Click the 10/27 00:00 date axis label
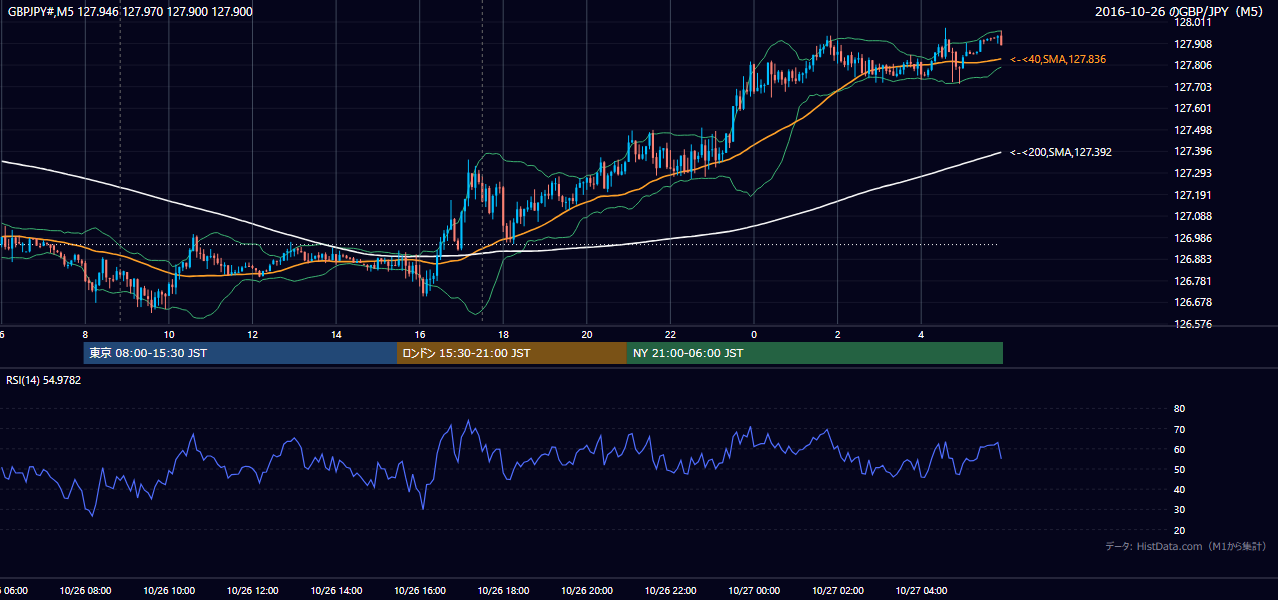This screenshot has height=600, width=1278. pos(753,591)
